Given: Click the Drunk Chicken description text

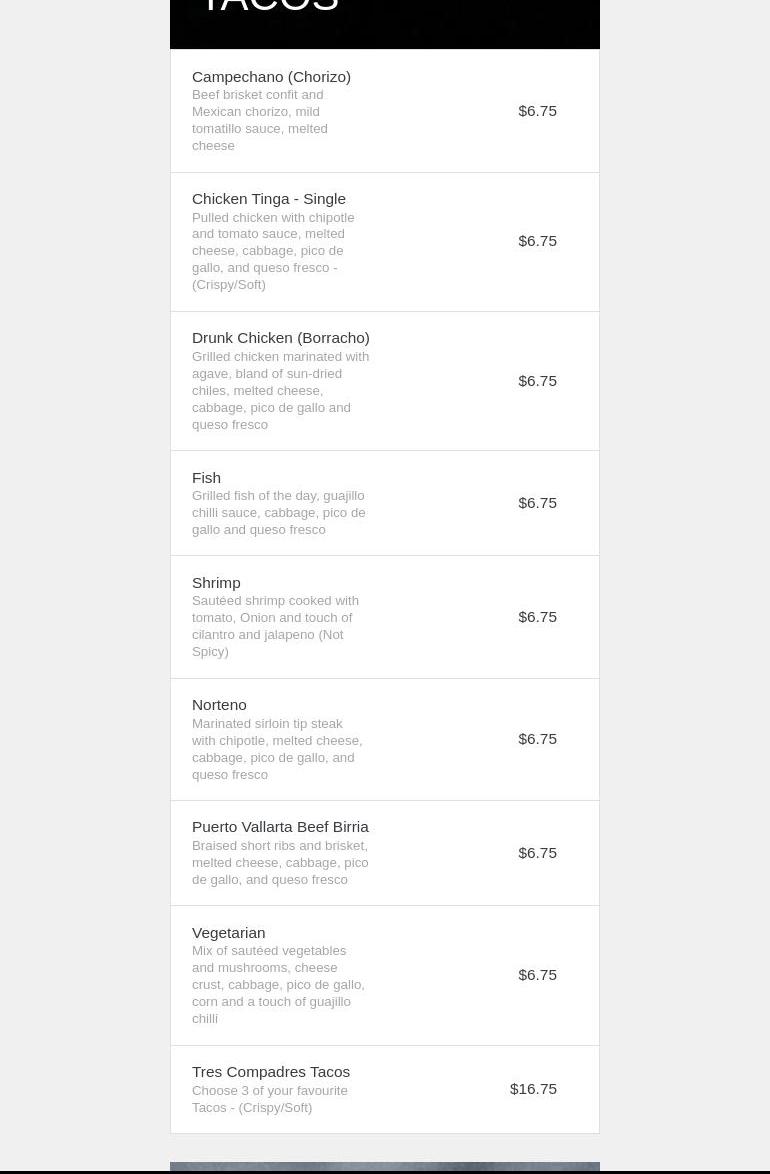Looking at the screenshot, I should click(x=280, y=390).
